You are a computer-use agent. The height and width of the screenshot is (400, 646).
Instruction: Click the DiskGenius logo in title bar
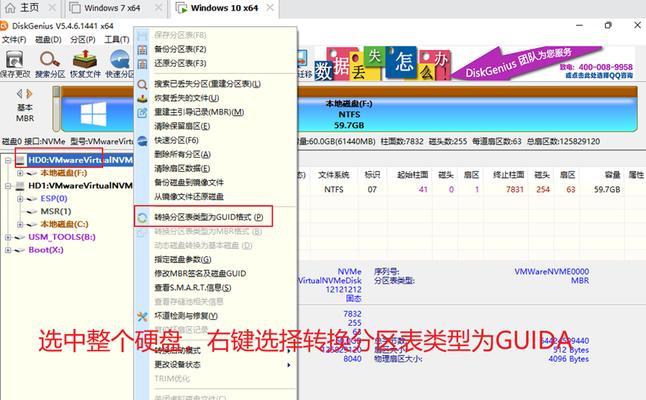pyautogui.click(x=4, y=26)
